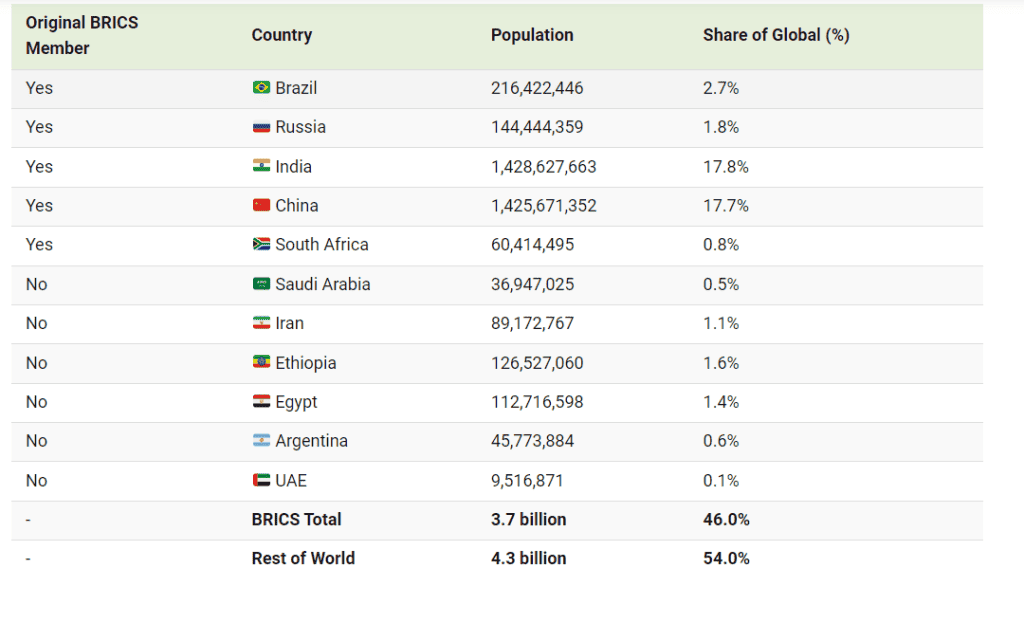
Task: Select the Population column header
Action: click(532, 35)
